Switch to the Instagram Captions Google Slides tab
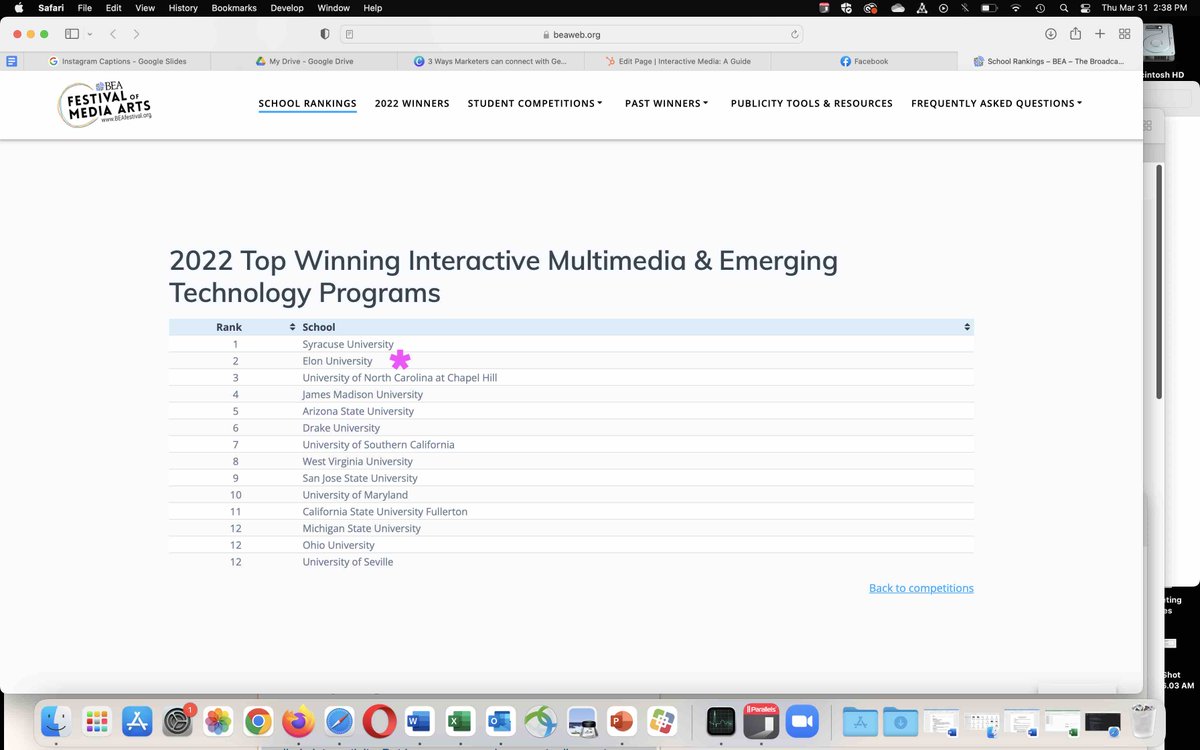Viewport: 1200px width, 750px height. pyautogui.click(x=117, y=61)
